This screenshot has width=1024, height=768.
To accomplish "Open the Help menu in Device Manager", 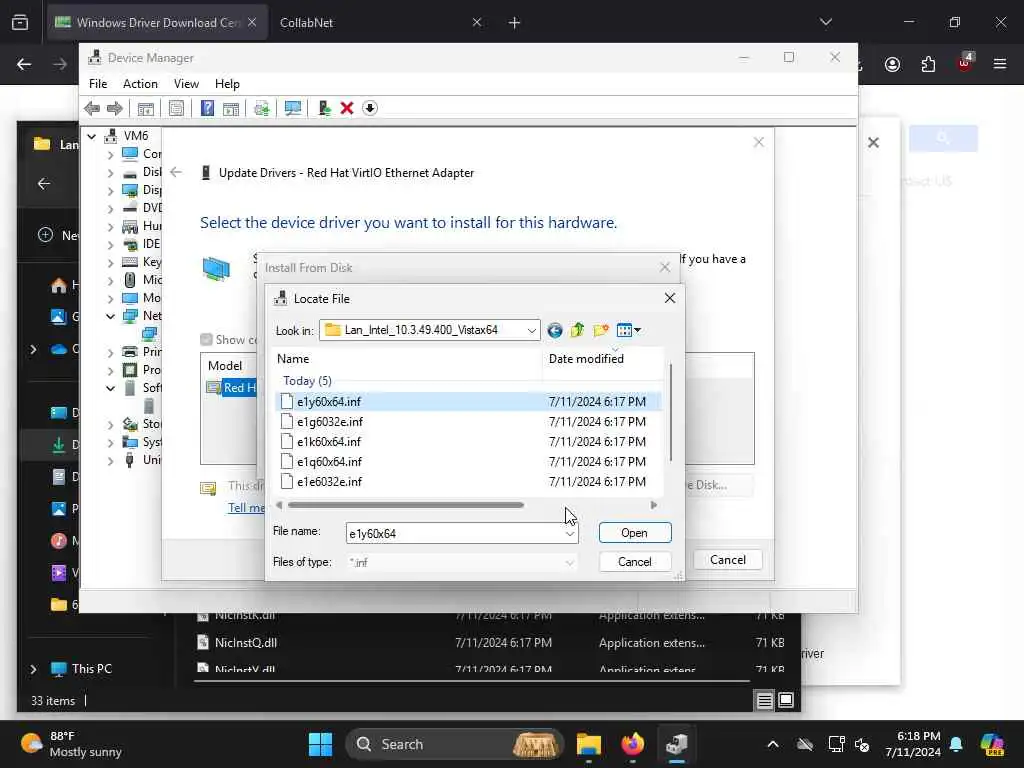I will (227, 84).
